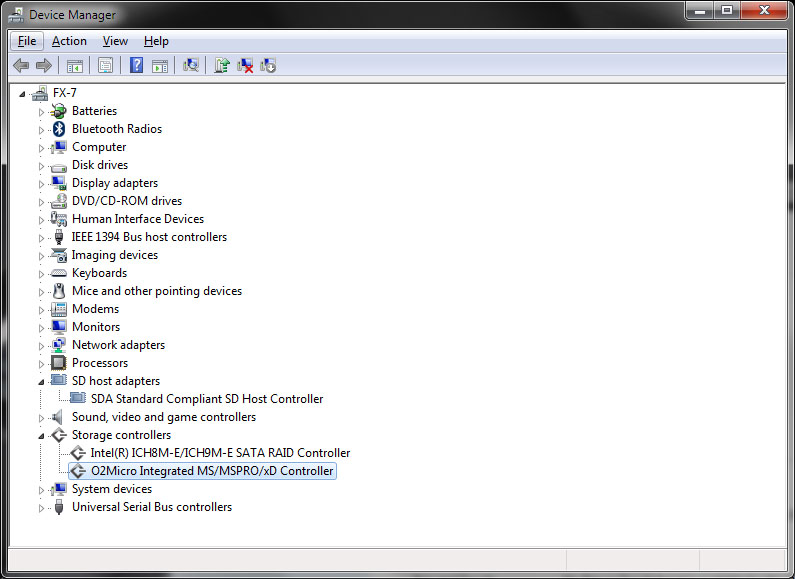
Task: Select the Computer category label
Action: tap(99, 147)
